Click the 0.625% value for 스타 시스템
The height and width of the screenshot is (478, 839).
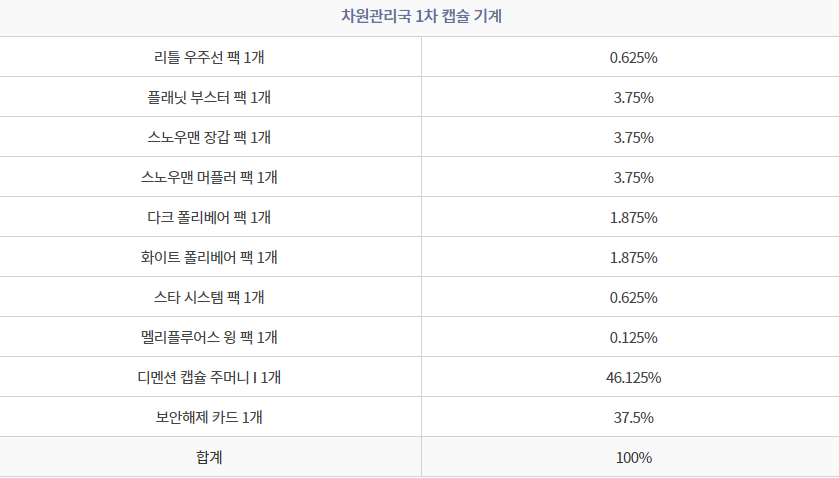coord(634,298)
